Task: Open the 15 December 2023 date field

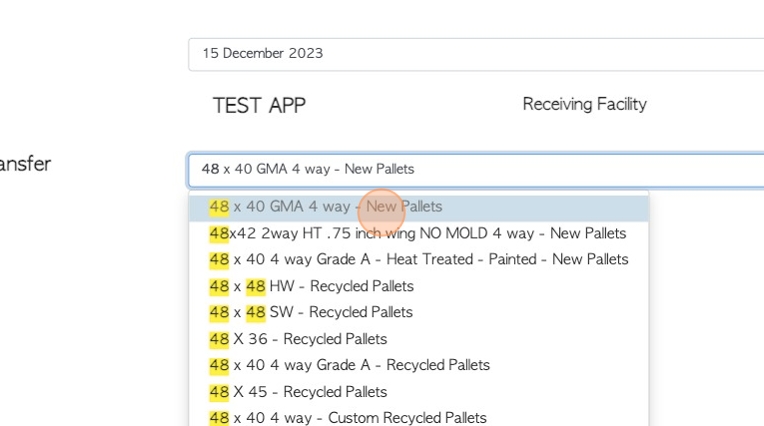Action: [x=476, y=54]
